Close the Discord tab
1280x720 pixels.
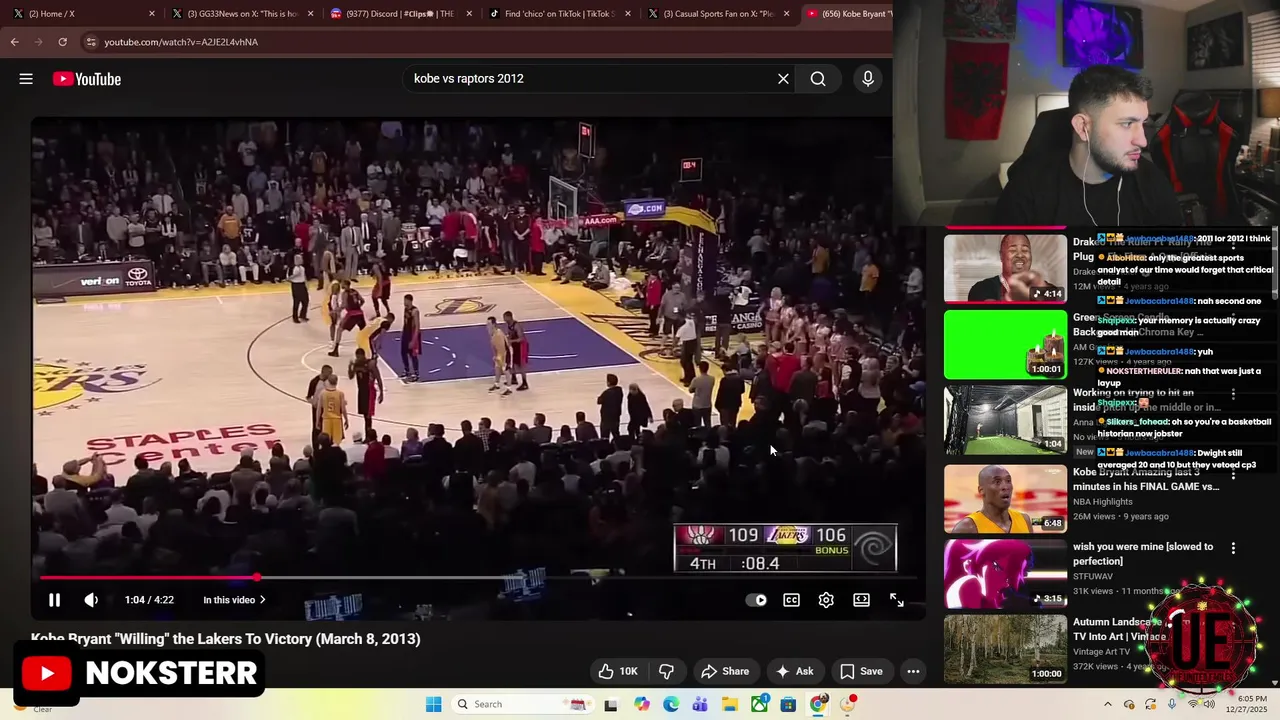click(x=469, y=14)
